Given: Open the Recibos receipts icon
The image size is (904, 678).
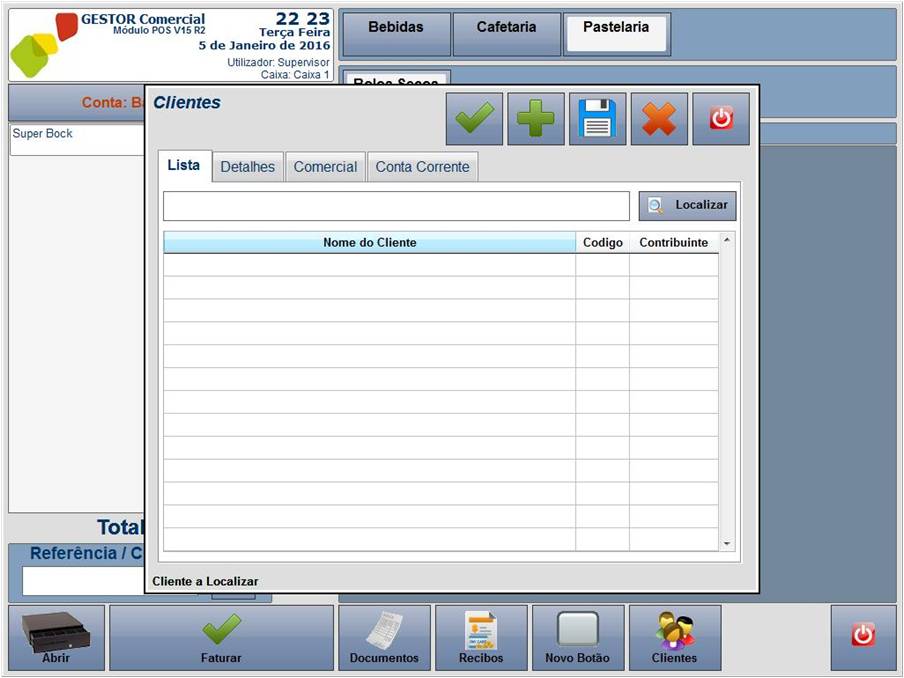Looking at the screenshot, I should click(x=481, y=638).
